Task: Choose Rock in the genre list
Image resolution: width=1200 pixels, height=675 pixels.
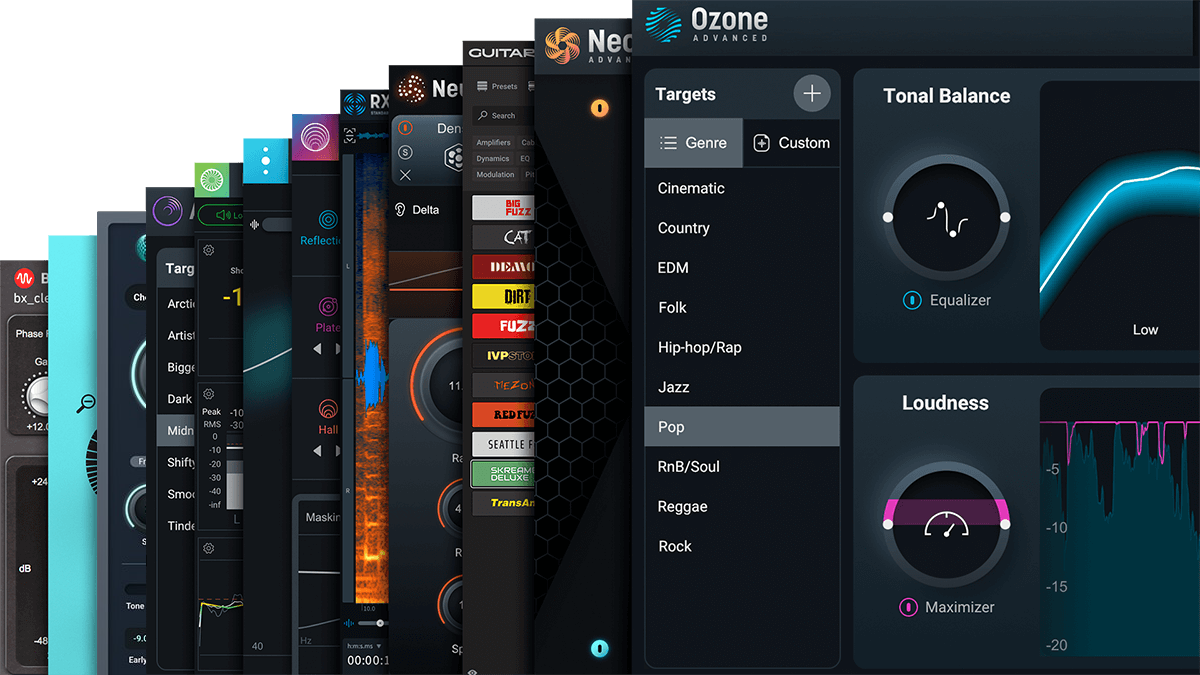Action: coord(742,546)
